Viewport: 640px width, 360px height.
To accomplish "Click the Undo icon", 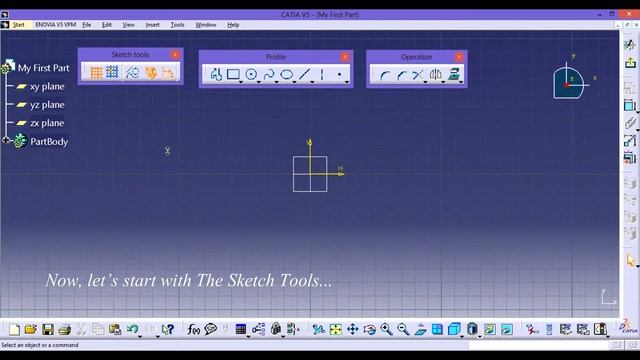I will tap(132, 329).
